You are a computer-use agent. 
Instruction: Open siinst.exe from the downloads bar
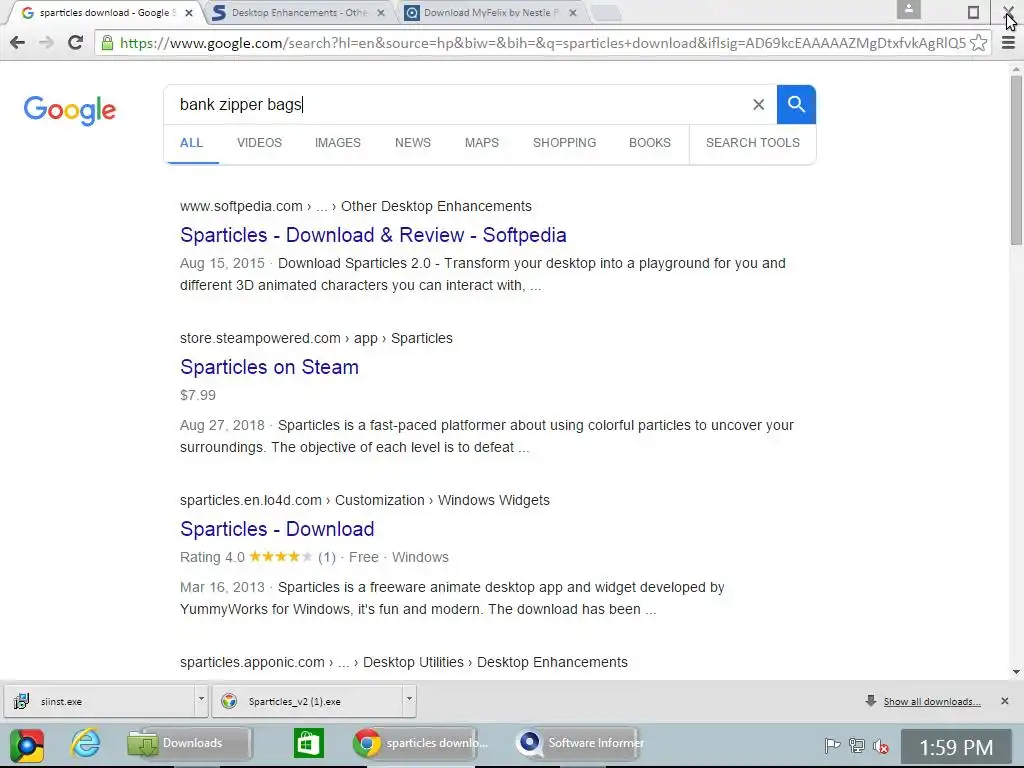(99, 701)
